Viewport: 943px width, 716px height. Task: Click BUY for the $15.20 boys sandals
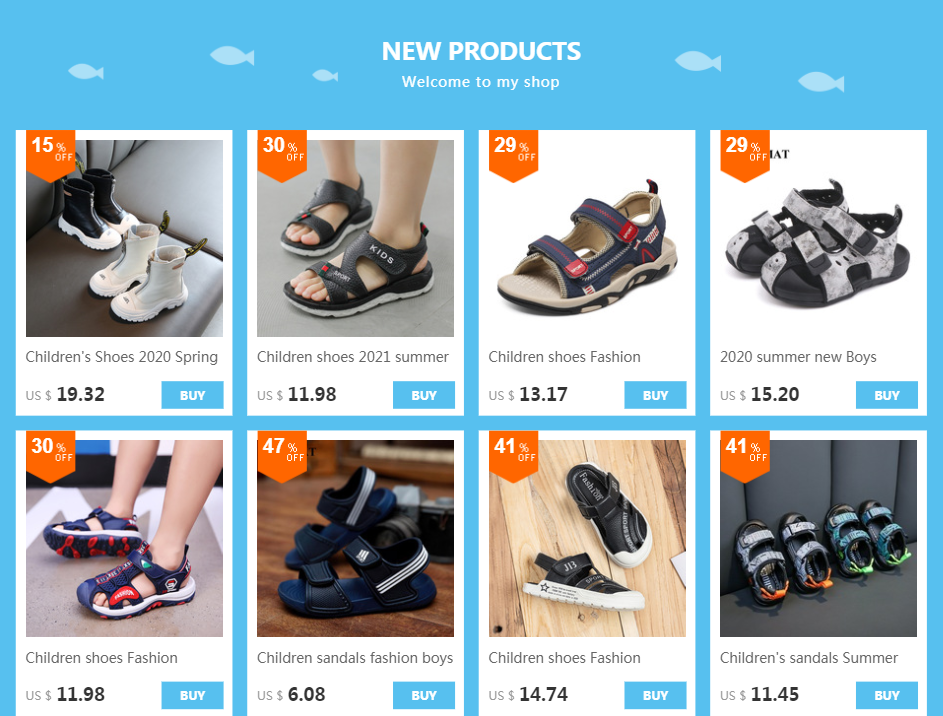(887, 395)
